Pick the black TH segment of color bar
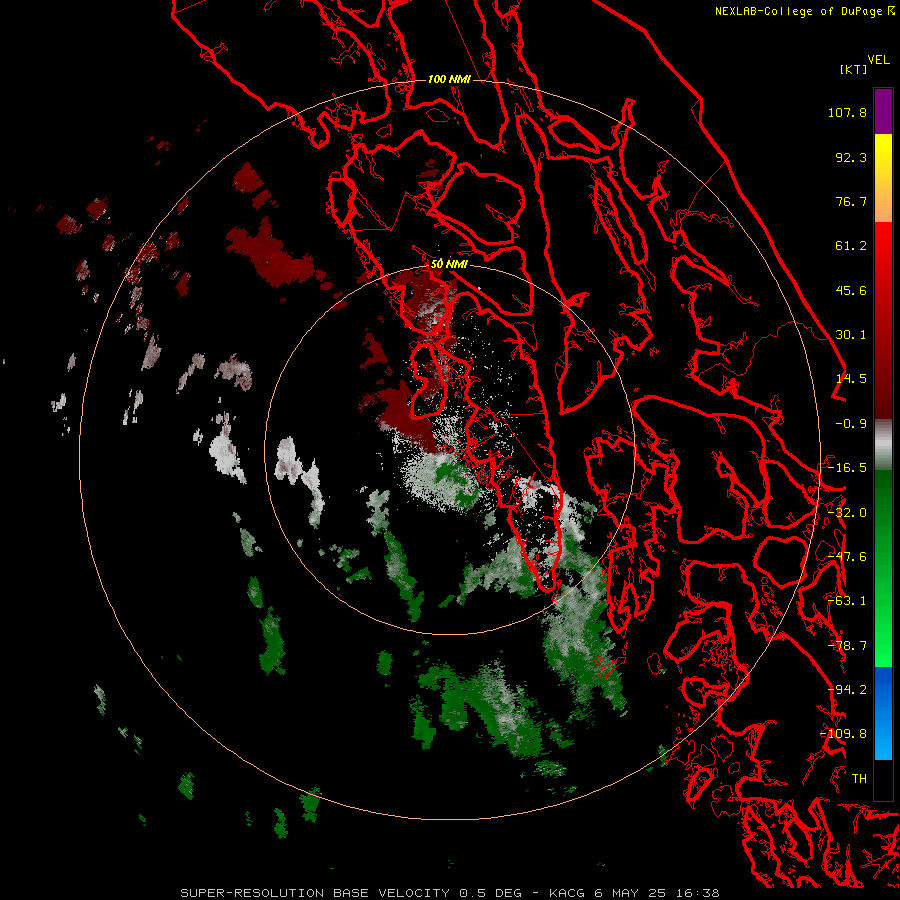 point(883,779)
